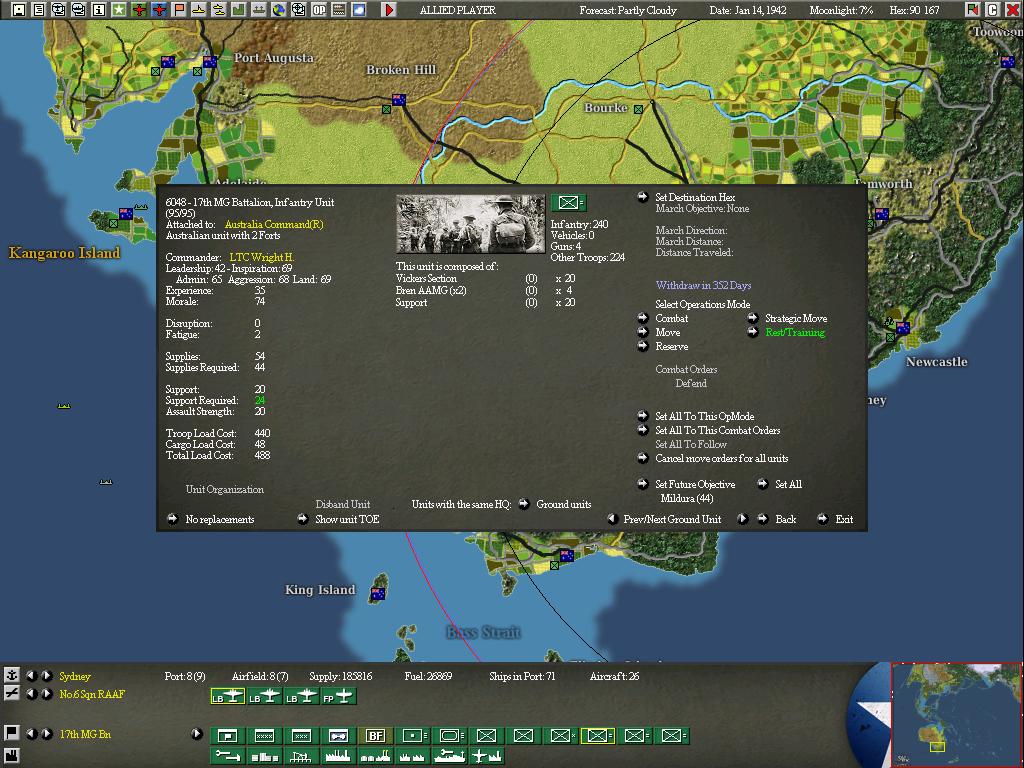1024x768 pixels.
Task: Click the globe icon in top toolbar
Action: click(x=278, y=9)
